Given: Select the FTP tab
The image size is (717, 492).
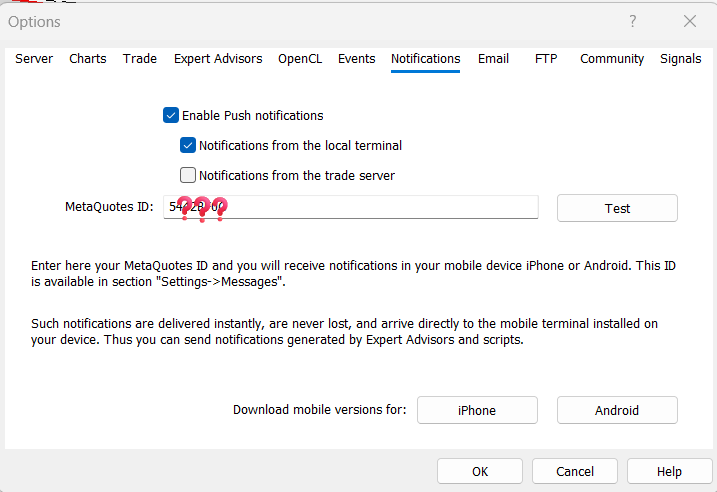Looking at the screenshot, I should [546, 59].
